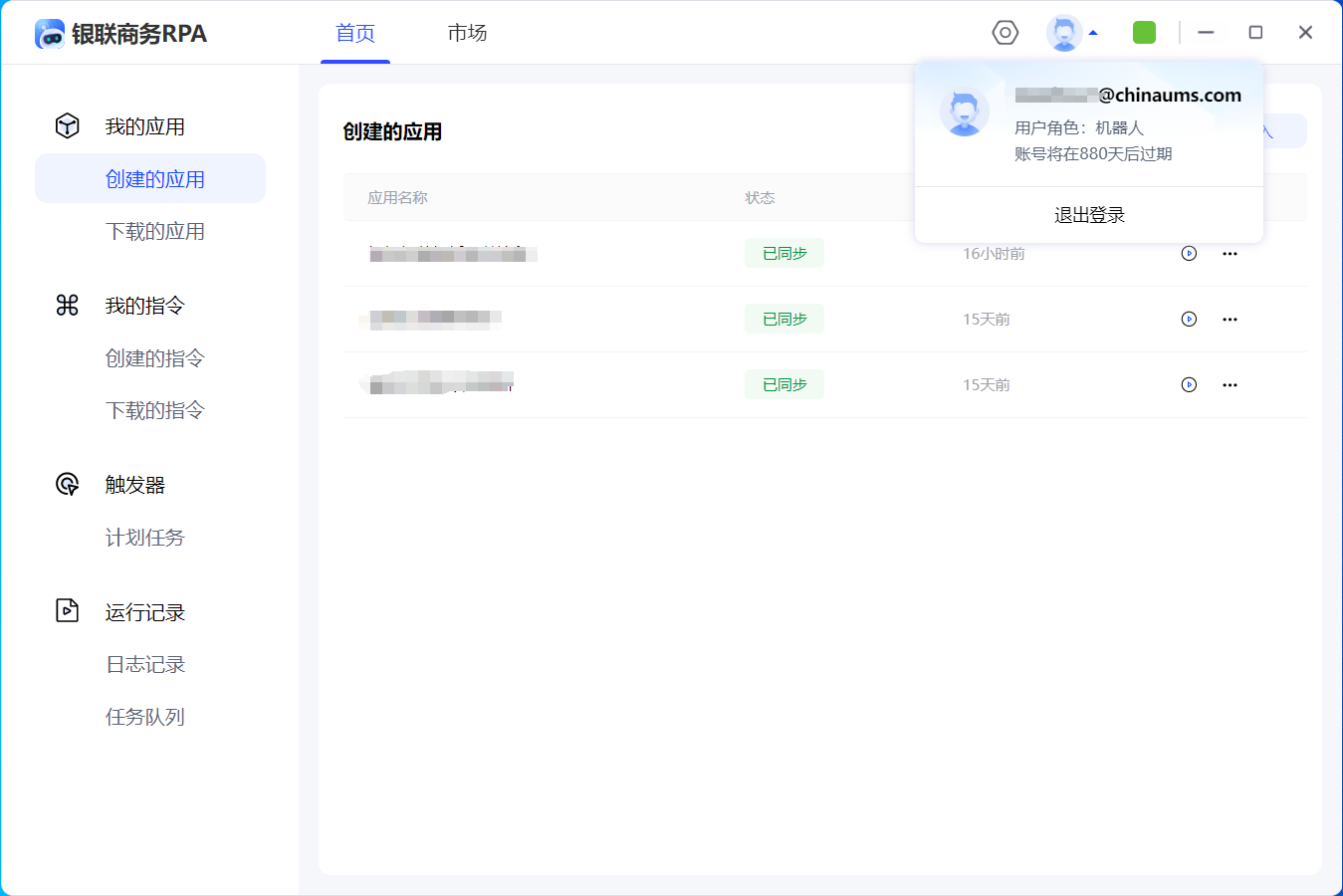Run the second app with play icon
The height and width of the screenshot is (896, 1343).
(x=1189, y=320)
